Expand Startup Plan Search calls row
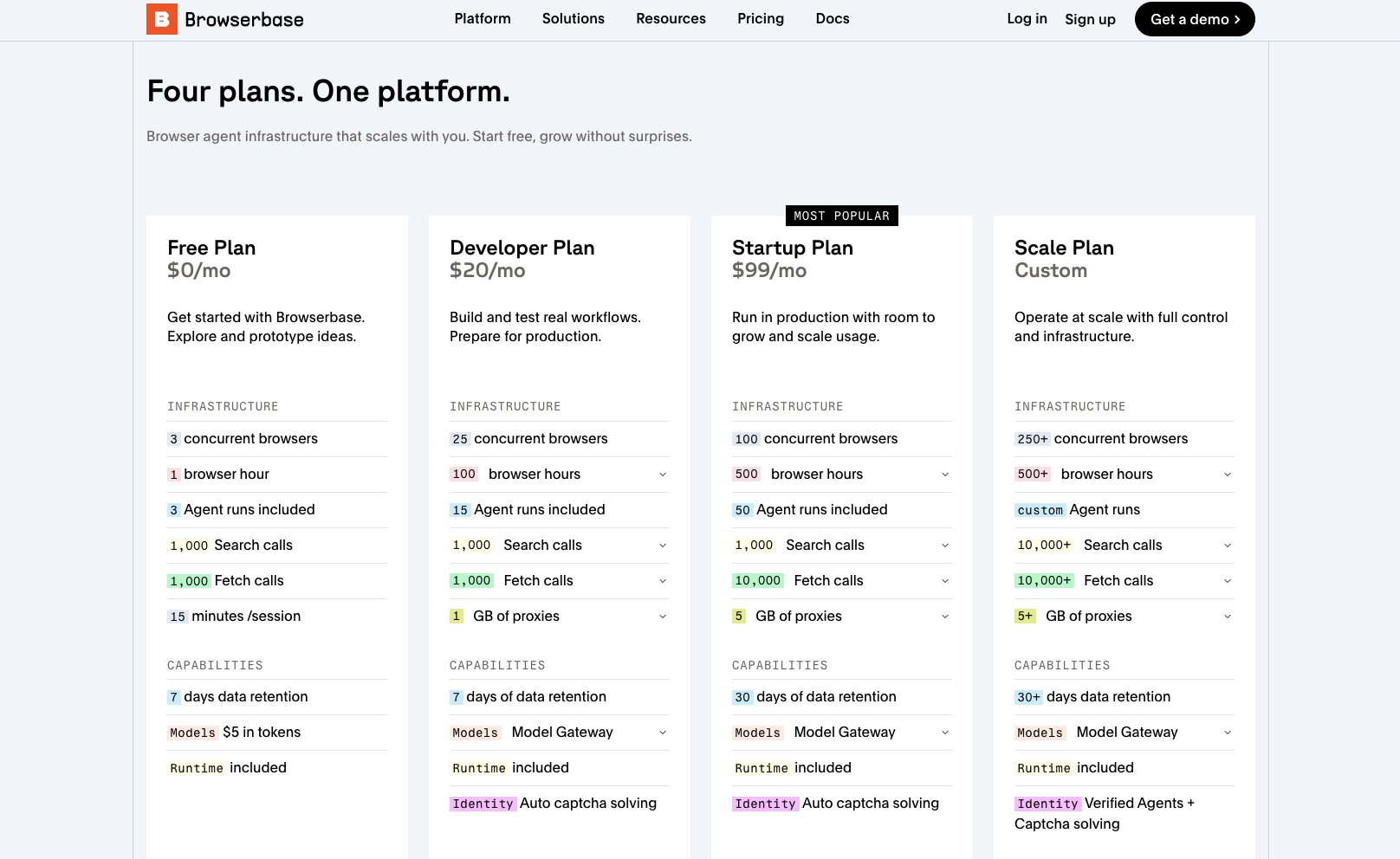 pyautogui.click(x=842, y=546)
